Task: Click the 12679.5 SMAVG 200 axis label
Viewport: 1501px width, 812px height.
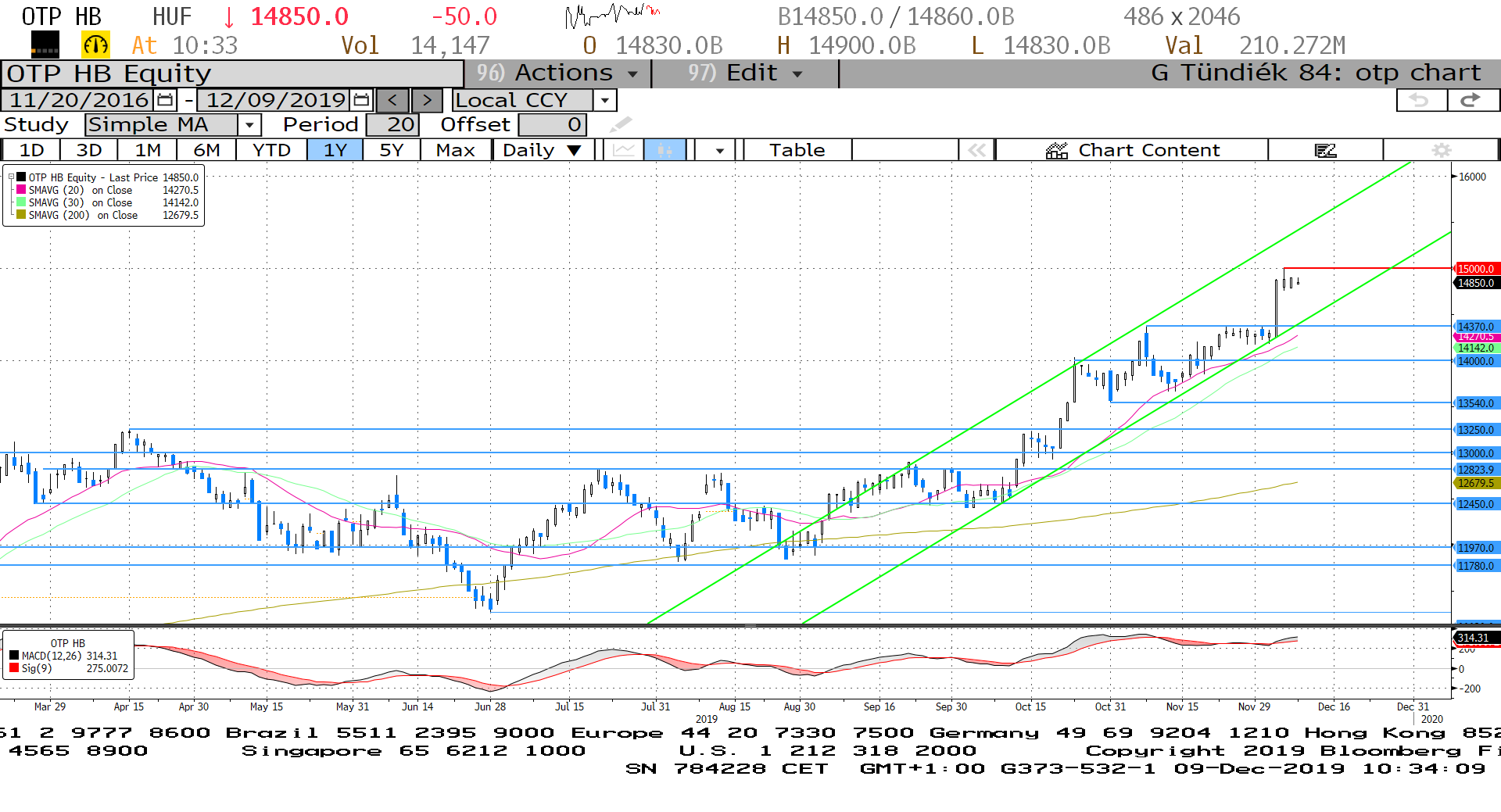Action: (1476, 483)
